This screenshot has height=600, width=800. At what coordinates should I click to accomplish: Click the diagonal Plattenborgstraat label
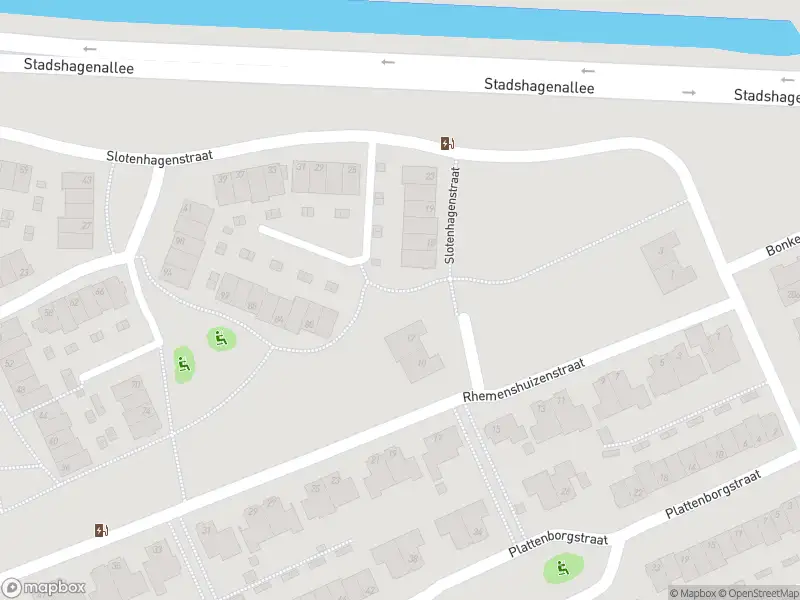(x=713, y=494)
